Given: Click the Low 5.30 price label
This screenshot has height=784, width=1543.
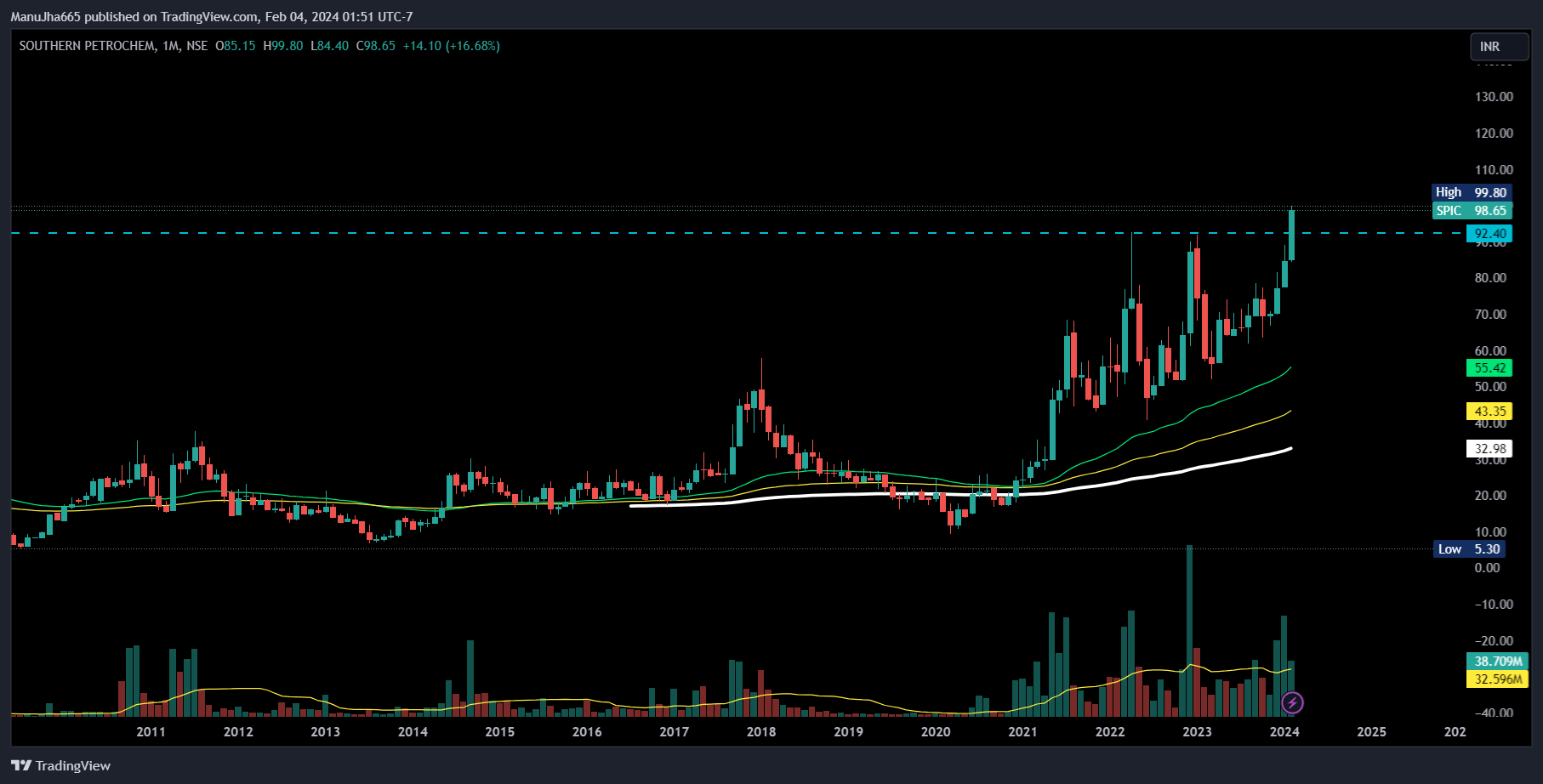Looking at the screenshot, I should click(x=1469, y=549).
